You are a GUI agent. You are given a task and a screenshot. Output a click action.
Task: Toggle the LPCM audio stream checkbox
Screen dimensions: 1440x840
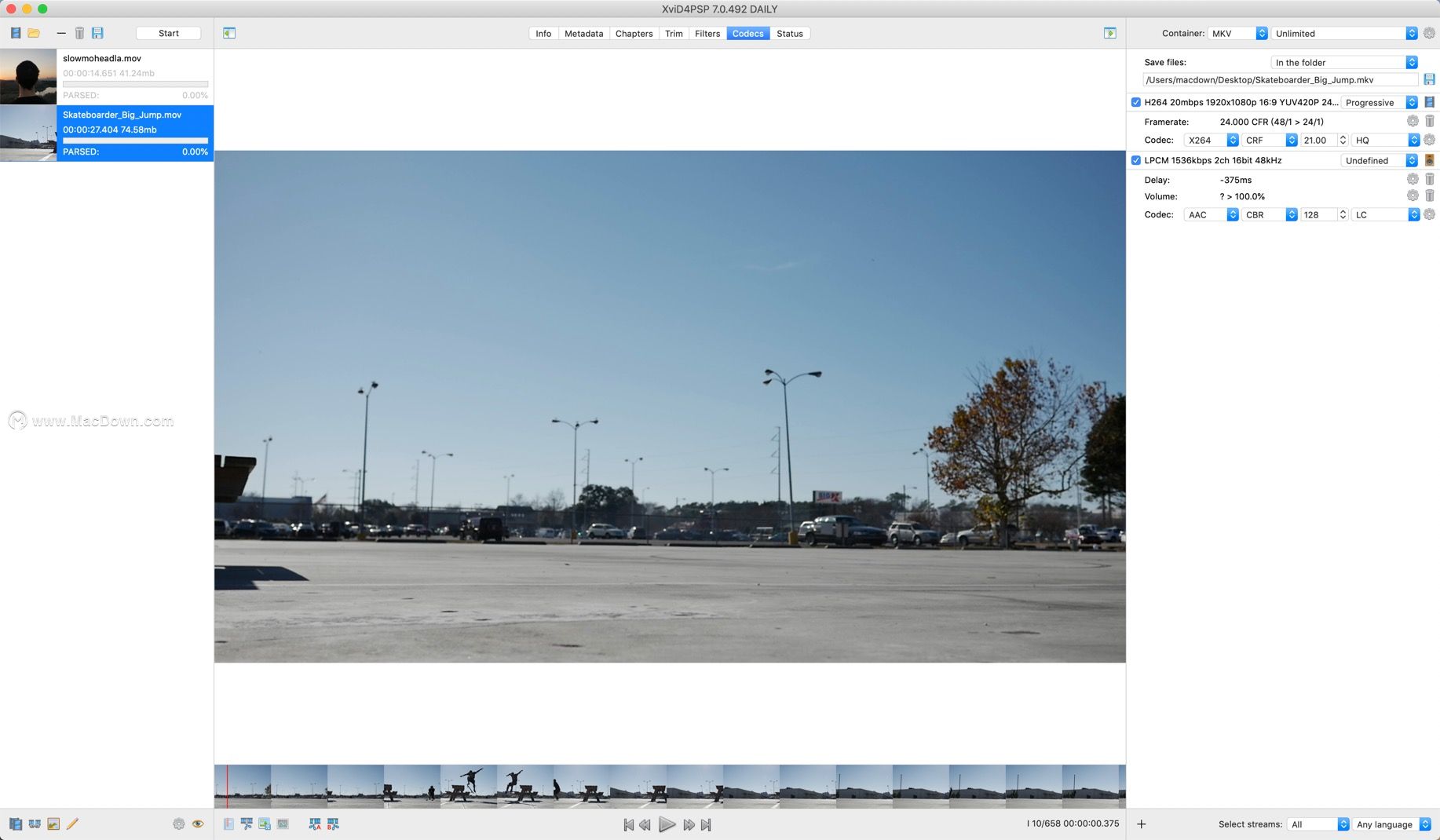(1135, 160)
